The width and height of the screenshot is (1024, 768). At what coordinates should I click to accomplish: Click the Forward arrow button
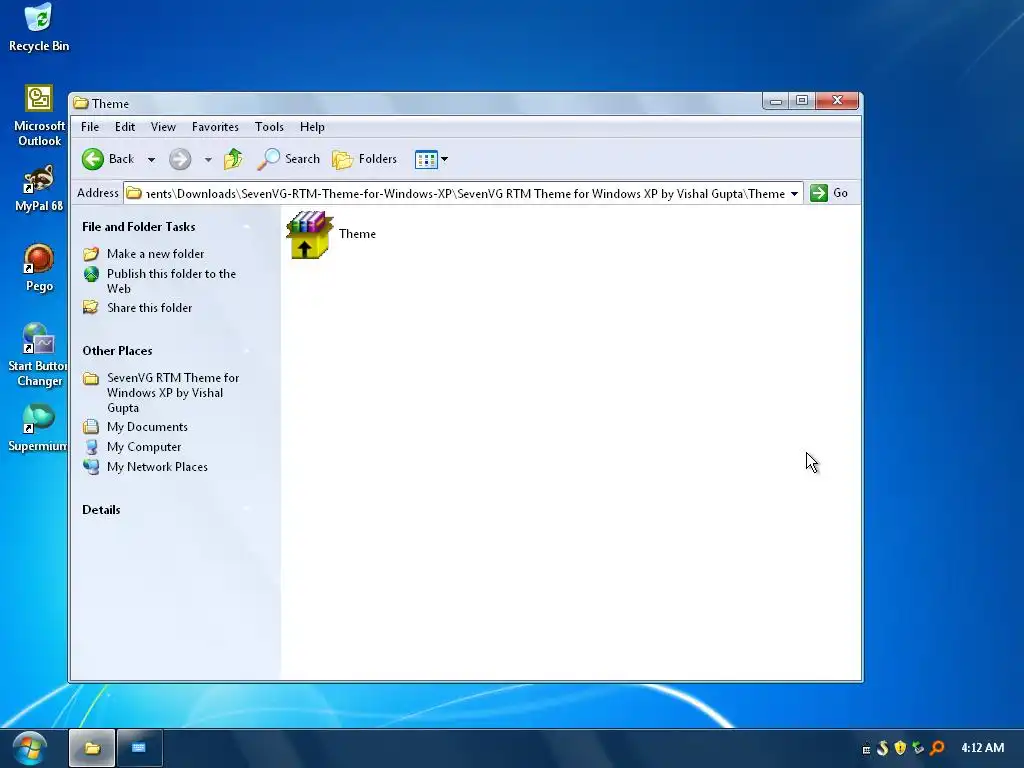click(180, 159)
